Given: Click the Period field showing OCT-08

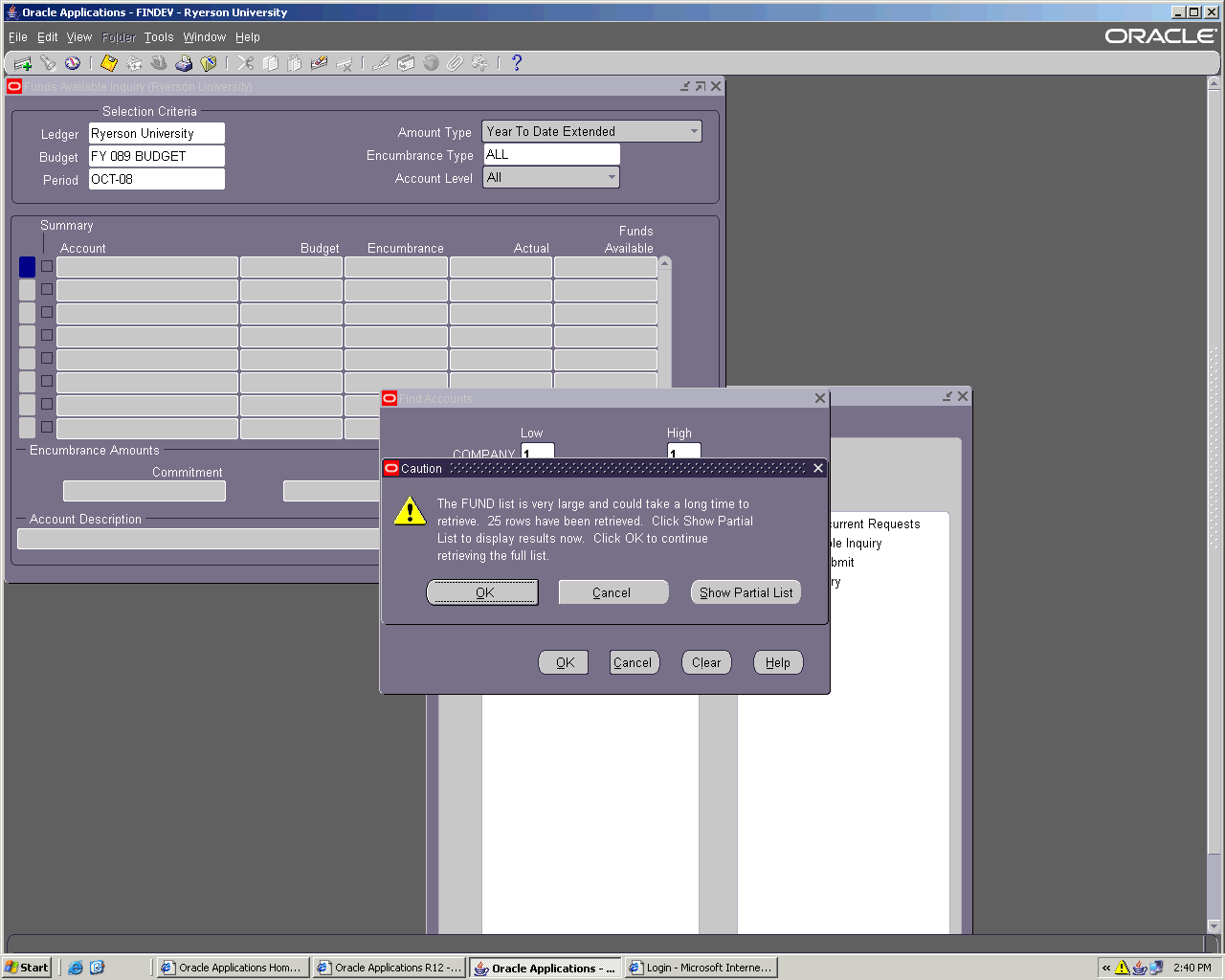Looking at the screenshot, I should tap(156, 179).
